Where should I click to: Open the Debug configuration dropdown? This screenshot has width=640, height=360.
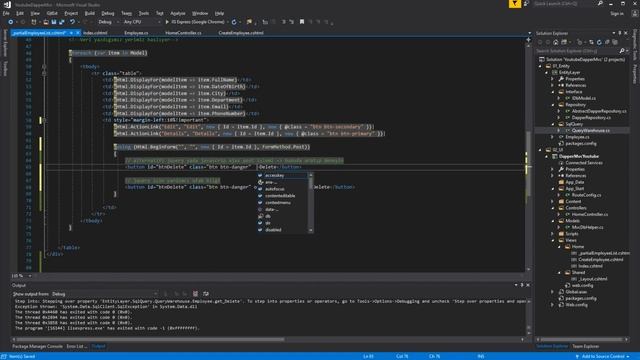coord(108,22)
